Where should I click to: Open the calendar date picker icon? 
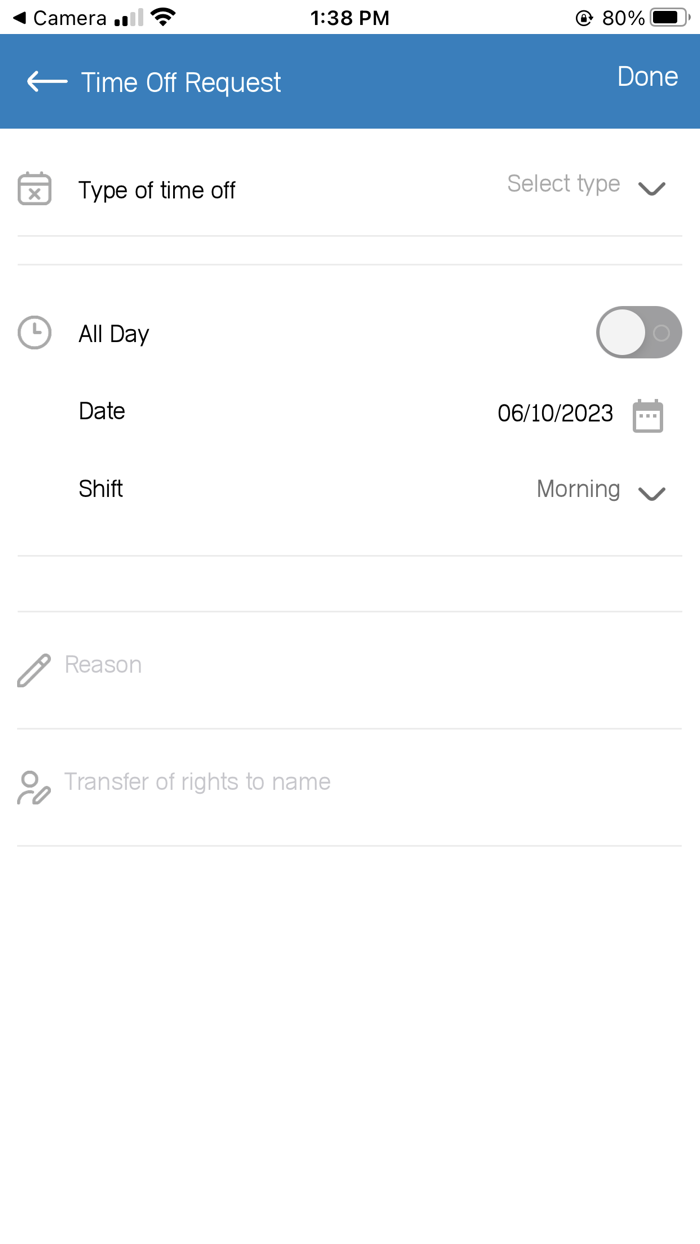pos(648,415)
